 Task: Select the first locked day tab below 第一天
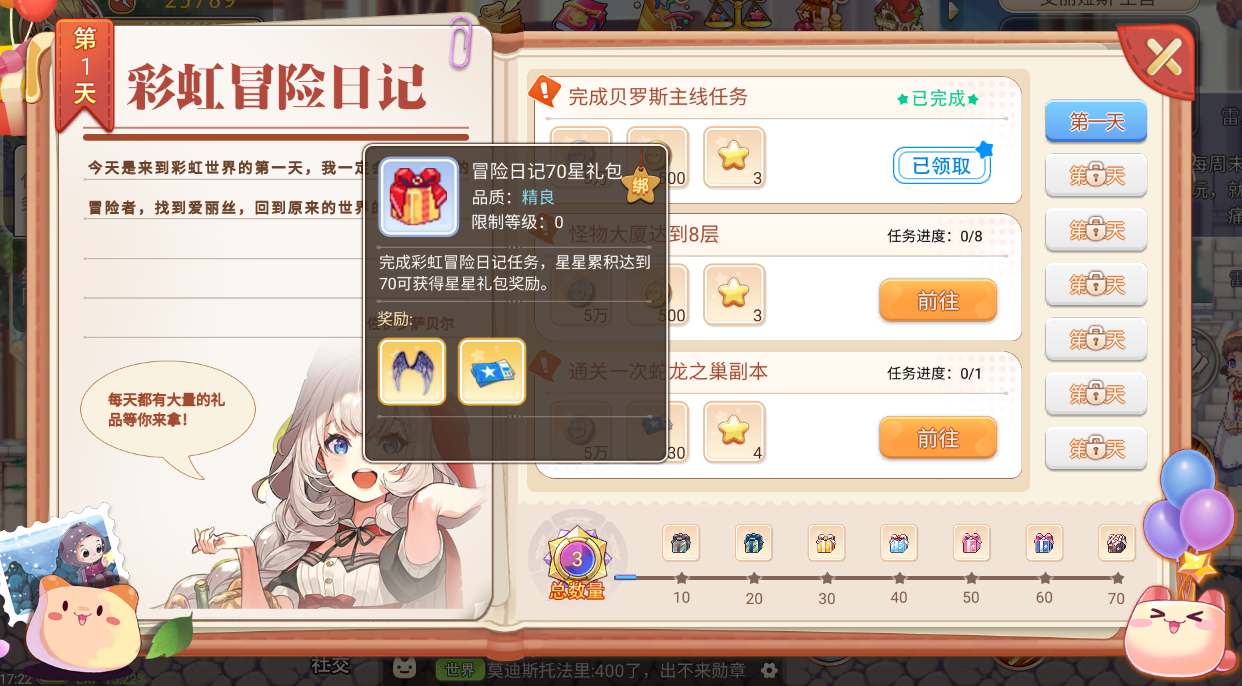click(1096, 177)
